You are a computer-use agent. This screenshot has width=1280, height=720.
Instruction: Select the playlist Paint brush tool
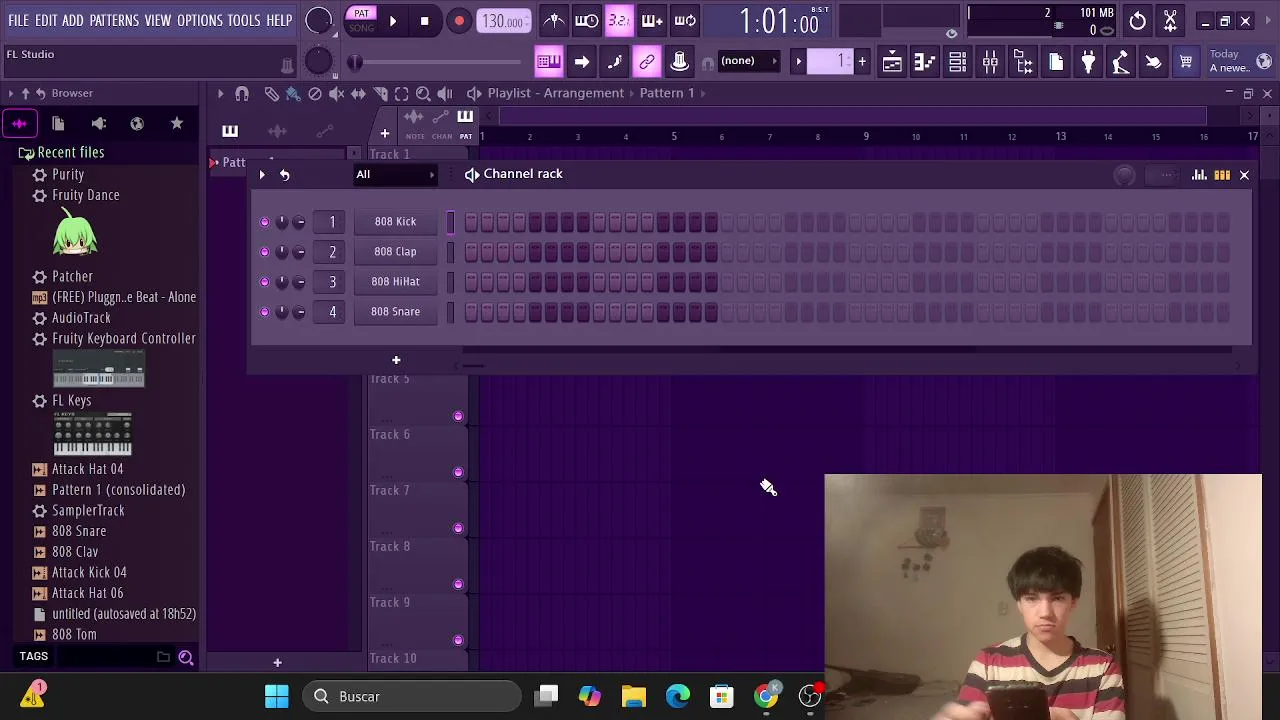(x=293, y=93)
